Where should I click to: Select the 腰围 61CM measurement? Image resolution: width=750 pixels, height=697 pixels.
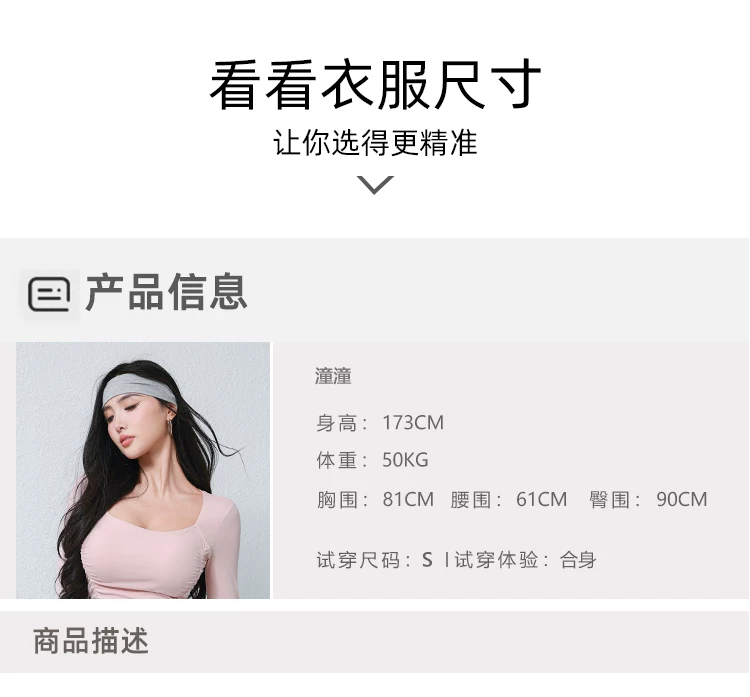pos(508,499)
